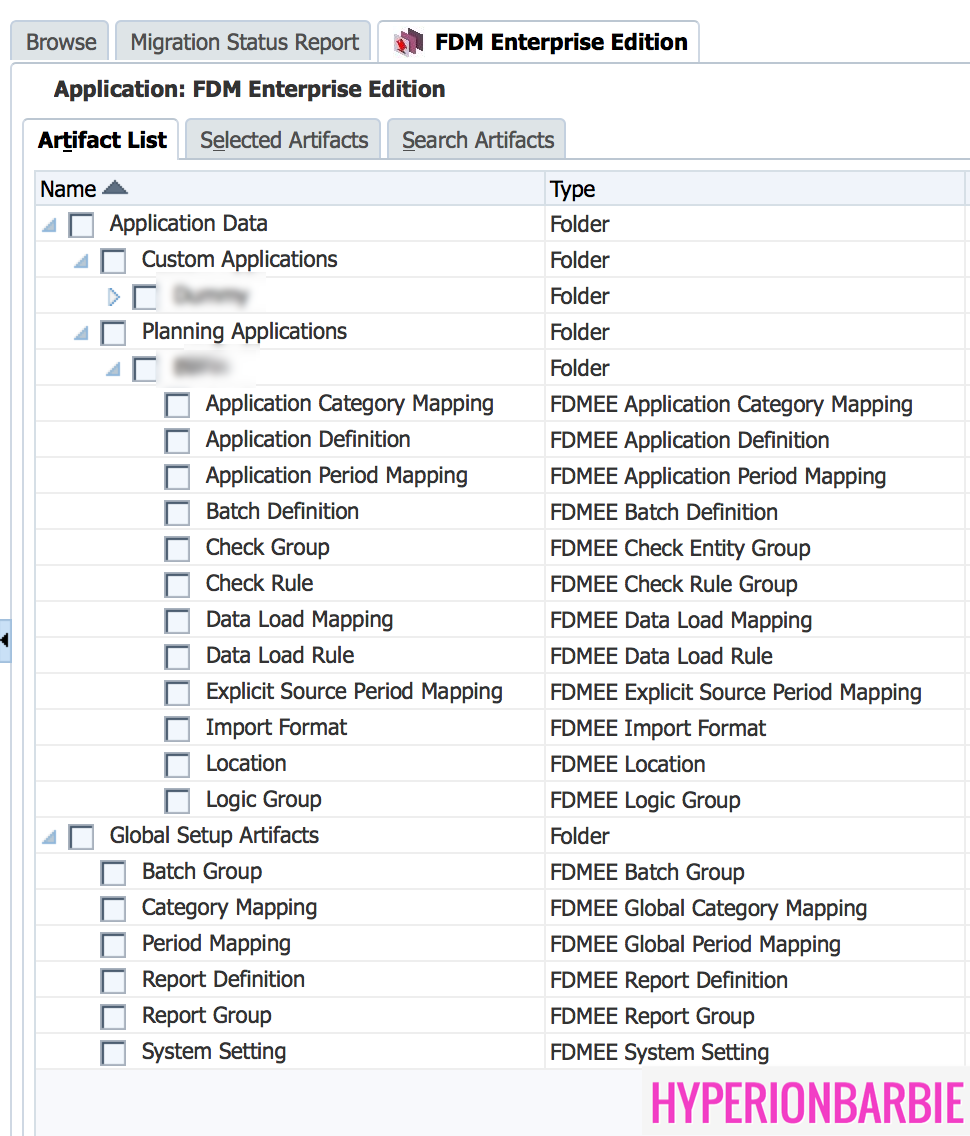Select the Batch Group checkbox
The height and width of the screenshot is (1136, 970).
tap(113, 873)
